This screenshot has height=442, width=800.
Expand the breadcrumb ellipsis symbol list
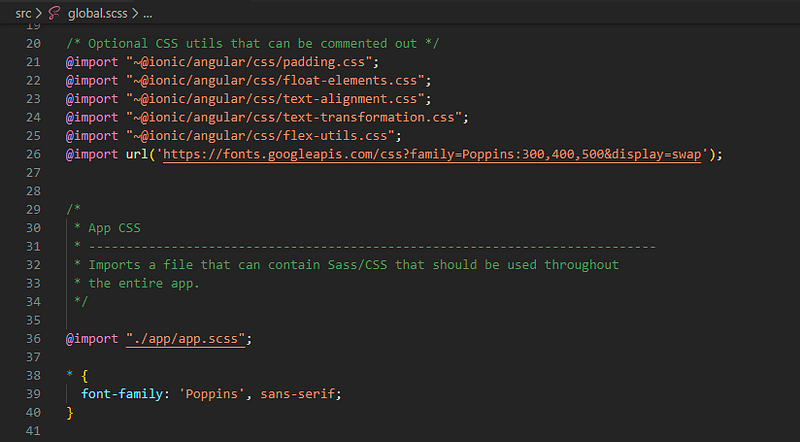click(147, 14)
